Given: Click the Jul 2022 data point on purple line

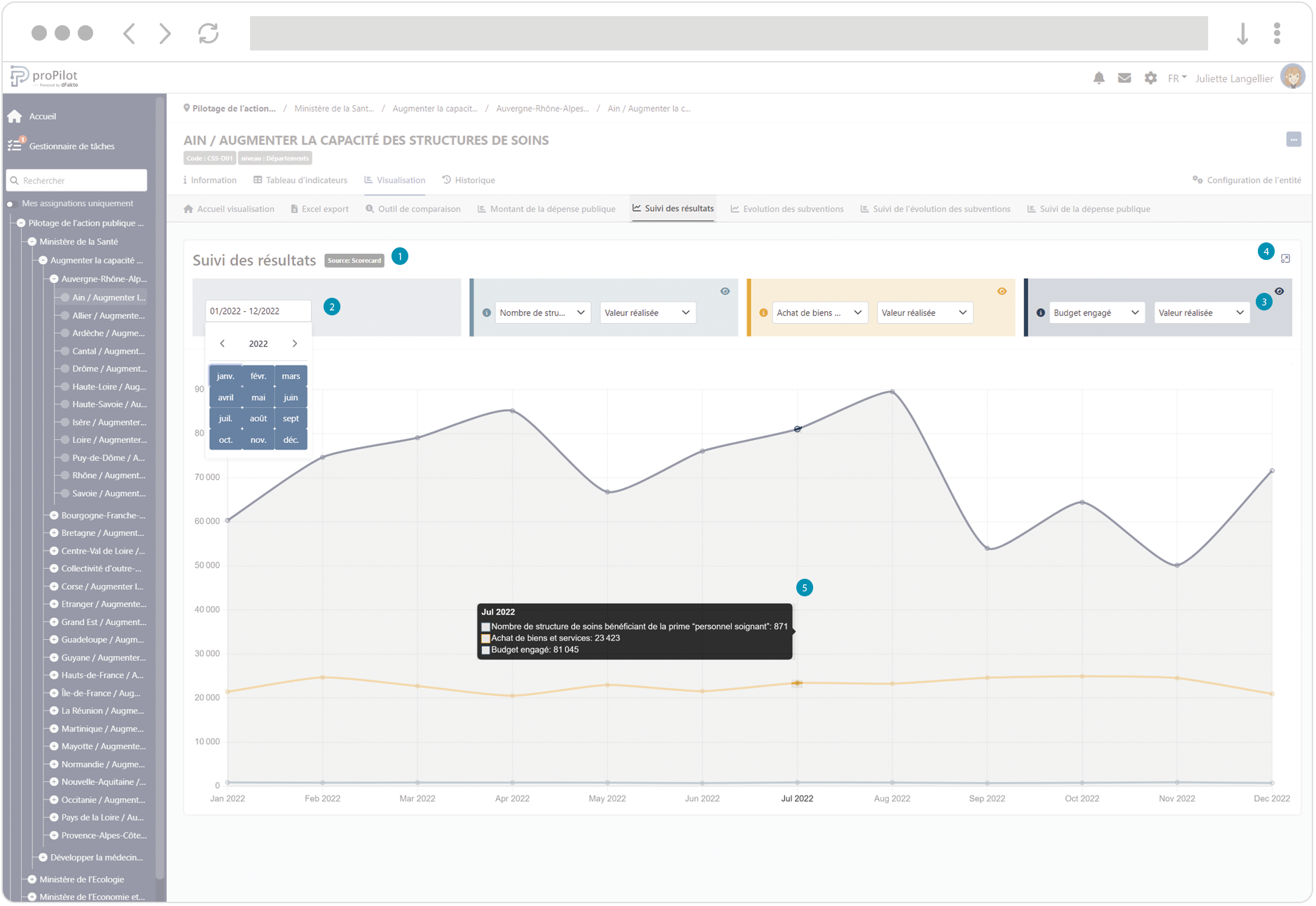Looking at the screenshot, I should pyautogui.click(x=797, y=429).
